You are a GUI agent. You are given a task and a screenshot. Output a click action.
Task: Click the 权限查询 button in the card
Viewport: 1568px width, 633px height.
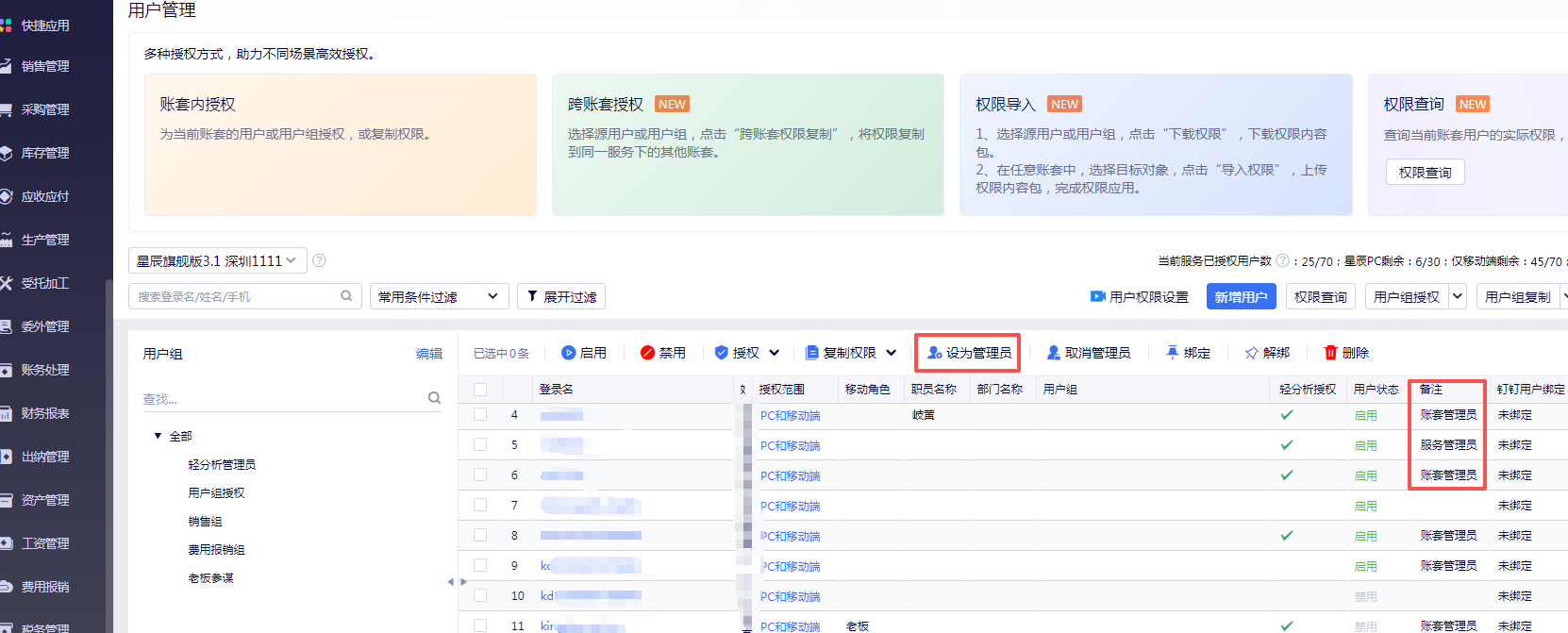(1425, 173)
